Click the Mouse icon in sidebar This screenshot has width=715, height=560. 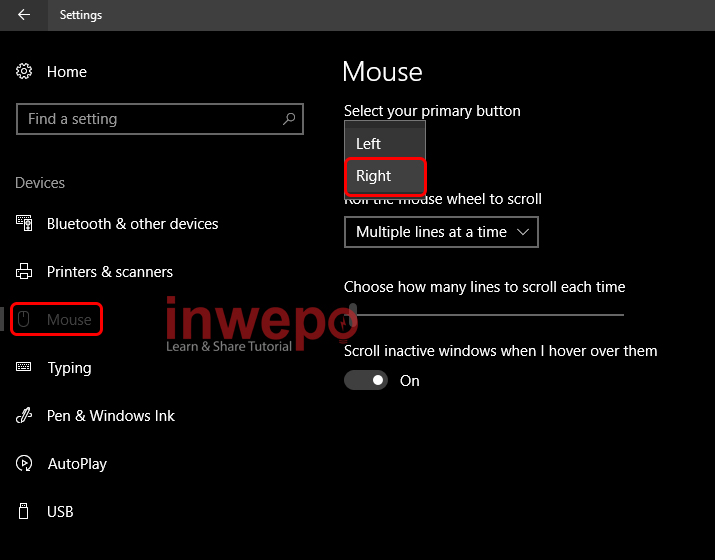(24, 320)
